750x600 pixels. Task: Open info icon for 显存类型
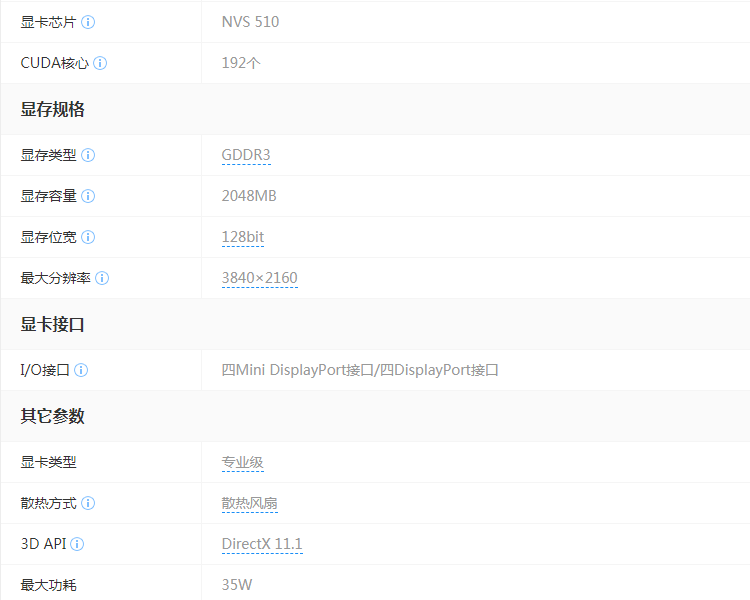(88, 155)
